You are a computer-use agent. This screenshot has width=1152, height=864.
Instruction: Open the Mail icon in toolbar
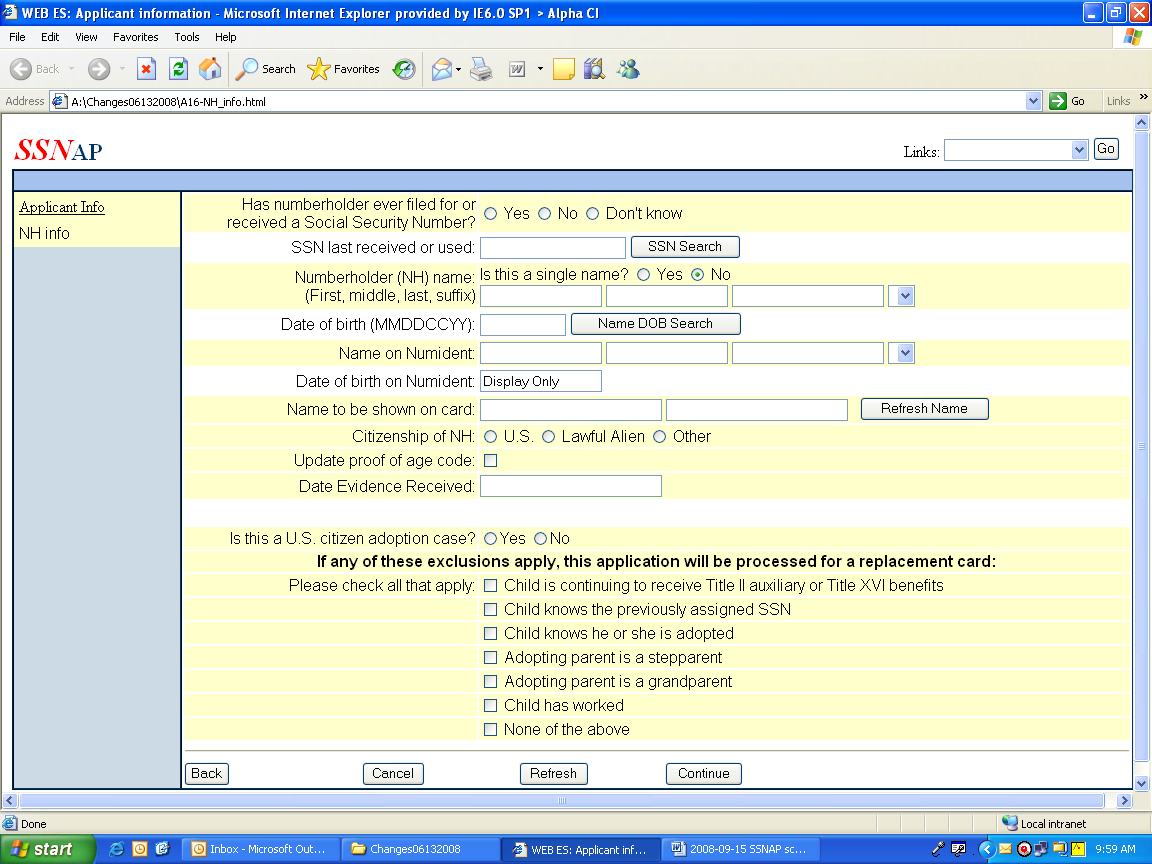[x=441, y=69]
